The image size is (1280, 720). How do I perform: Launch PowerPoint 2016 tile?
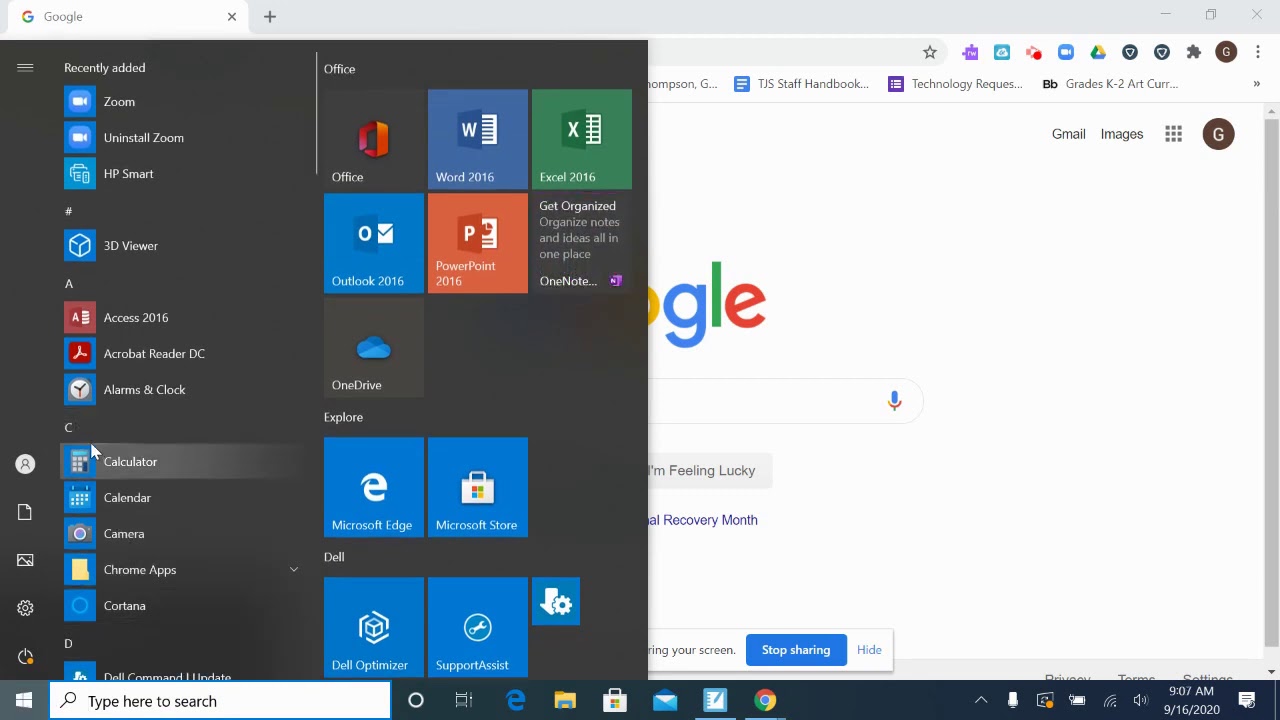point(478,243)
